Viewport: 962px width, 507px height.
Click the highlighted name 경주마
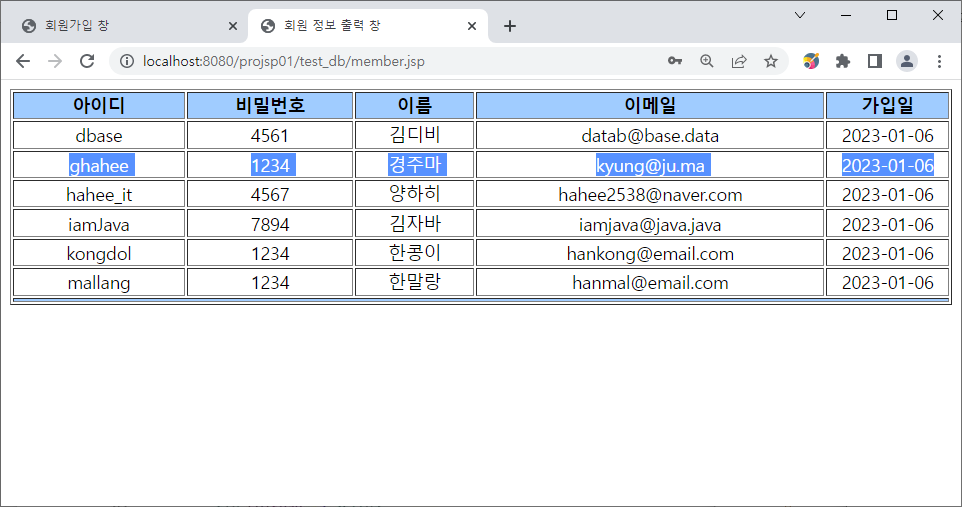pyautogui.click(x=415, y=164)
